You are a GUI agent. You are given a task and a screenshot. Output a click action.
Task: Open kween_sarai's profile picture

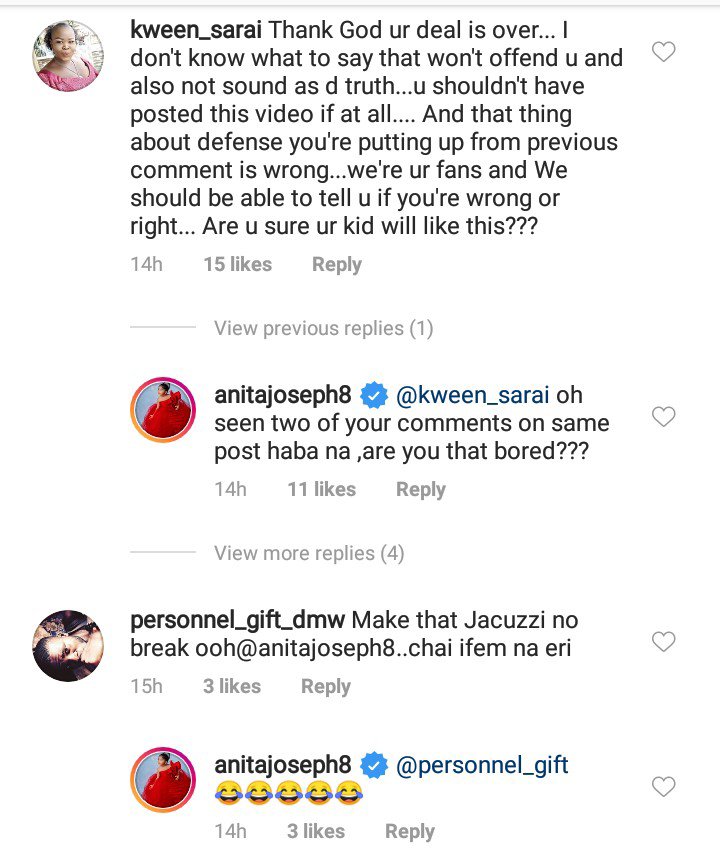point(68,54)
